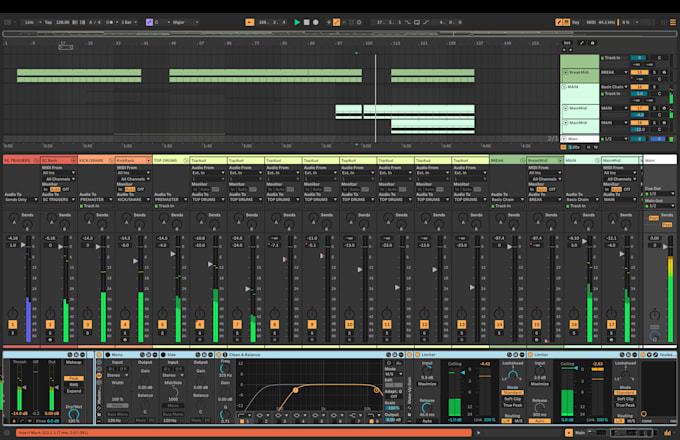
Task: Click the Link button
Action: pos(29,22)
